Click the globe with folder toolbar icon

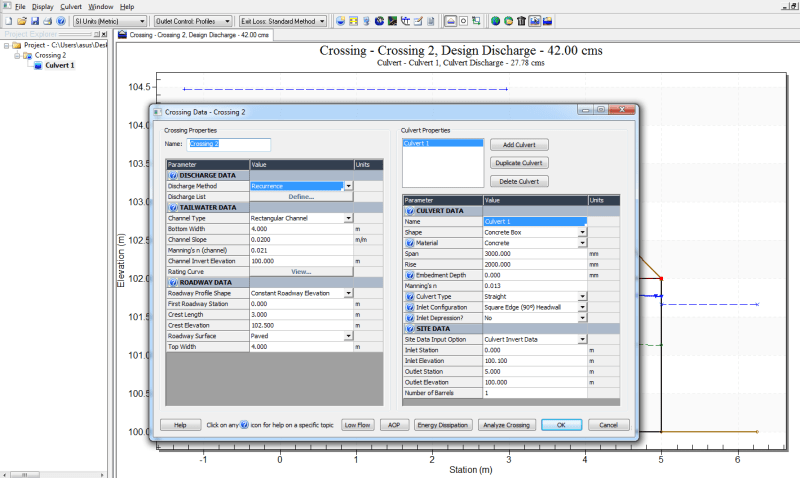pos(509,21)
